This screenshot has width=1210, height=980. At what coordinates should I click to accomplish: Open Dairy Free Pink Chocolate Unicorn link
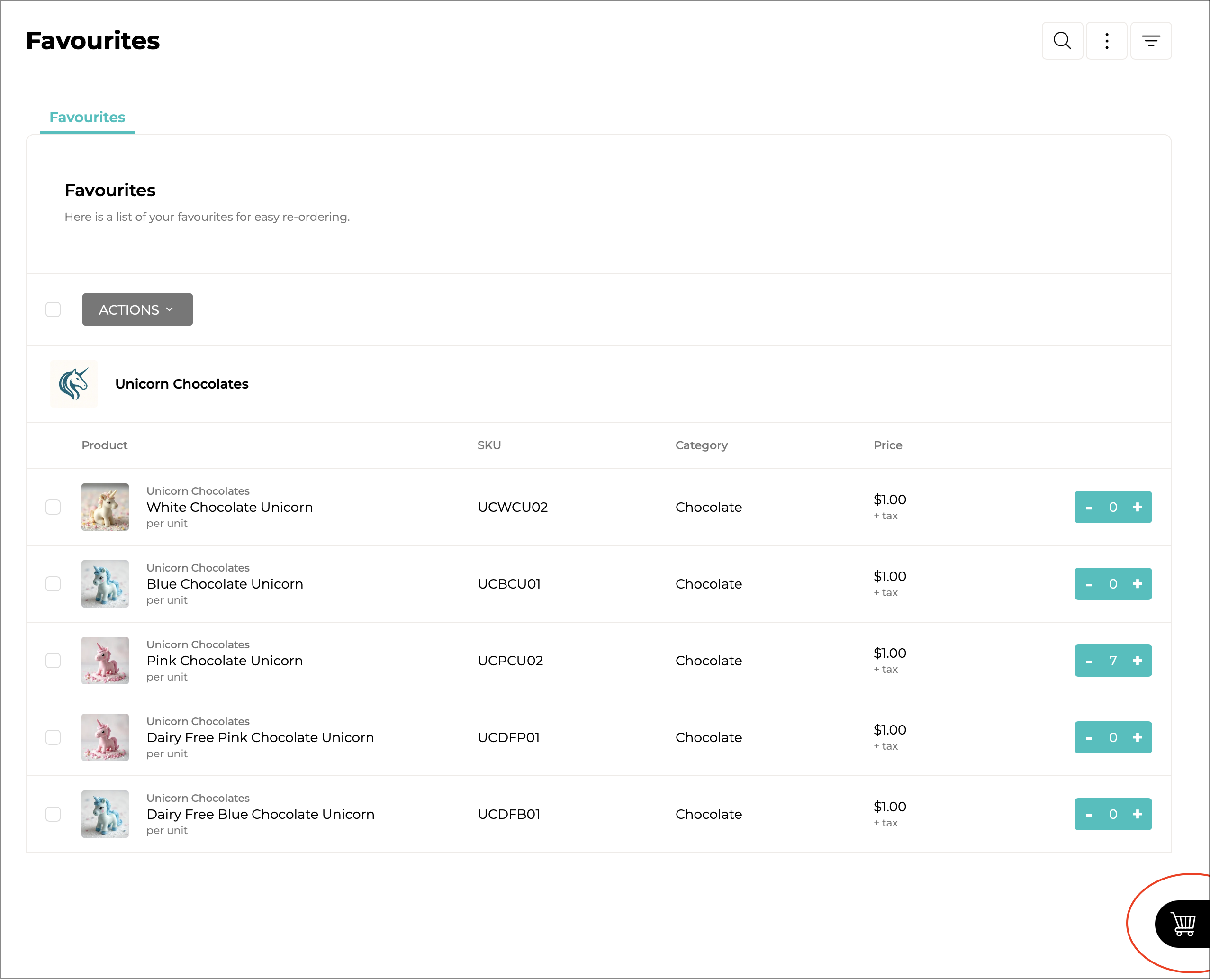tap(260, 737)
